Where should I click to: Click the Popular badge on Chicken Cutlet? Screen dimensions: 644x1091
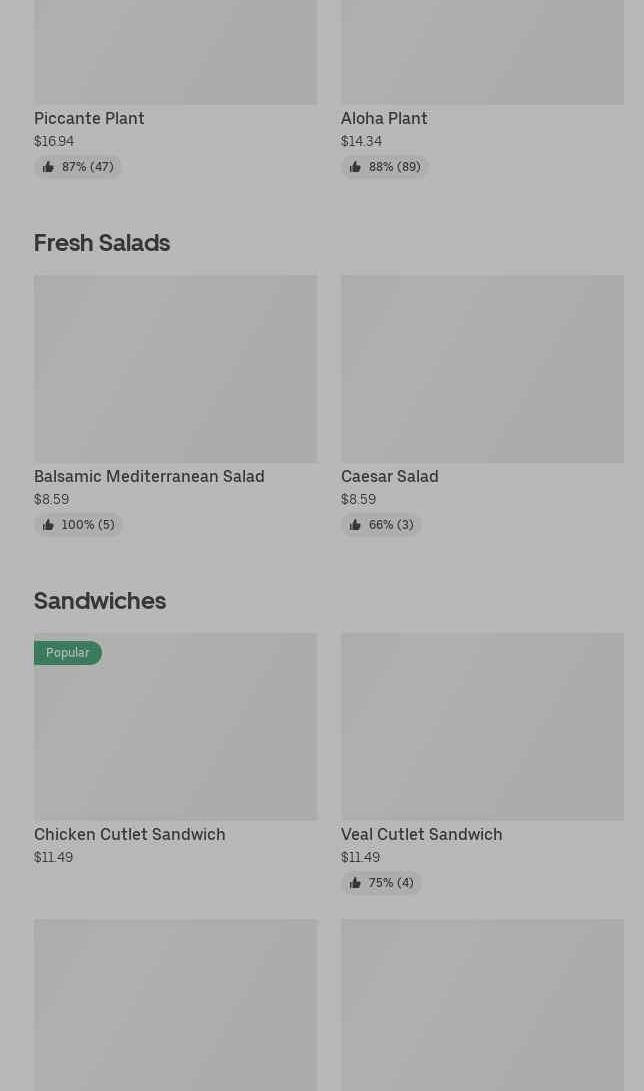click(68, 653)
